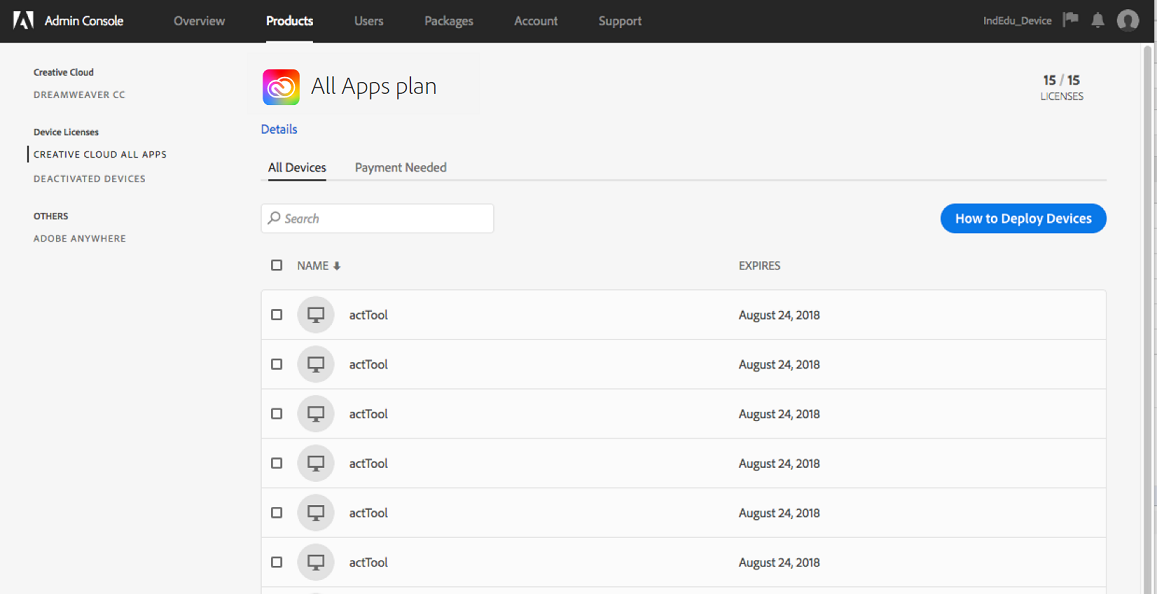The image size is (1157, 594).
Task: Click inside the Search devices field
Action: pyautogui.click(x=377, y=218)
